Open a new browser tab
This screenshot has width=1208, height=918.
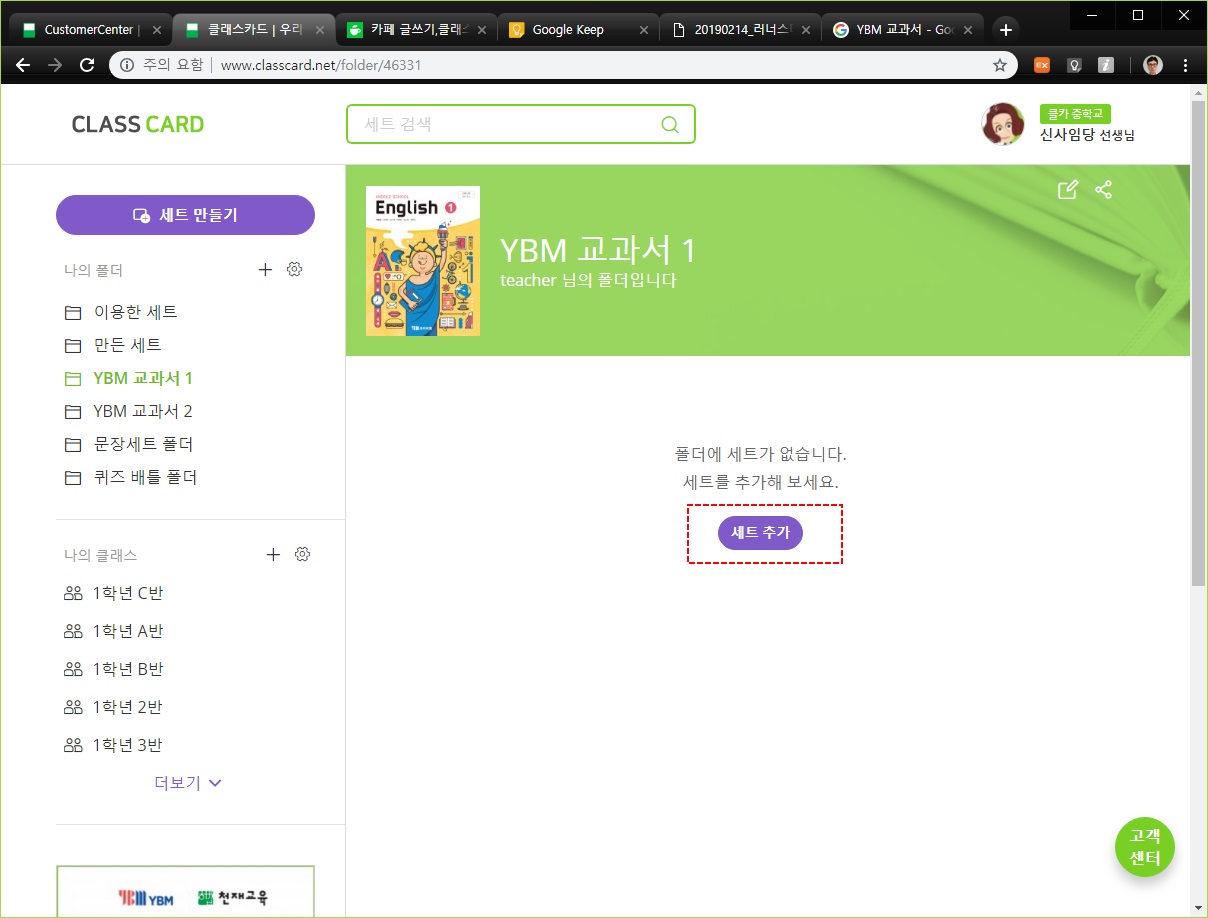pyautogui.click(x=1006, y=30)
